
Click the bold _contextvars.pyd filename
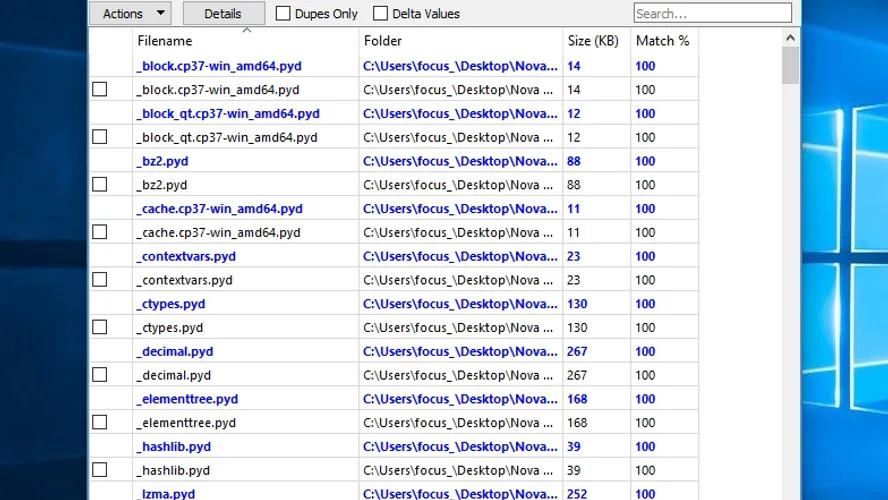point(186,257)
